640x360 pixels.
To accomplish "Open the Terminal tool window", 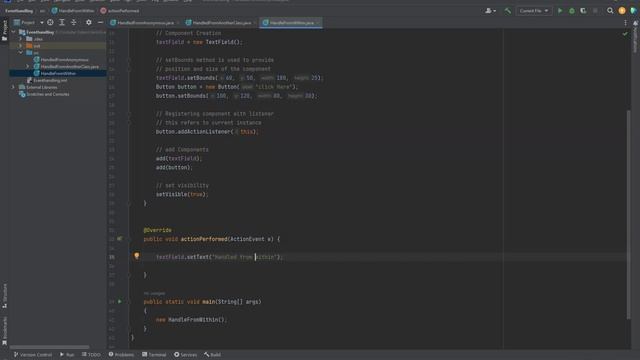I will (x=154, y=355).
